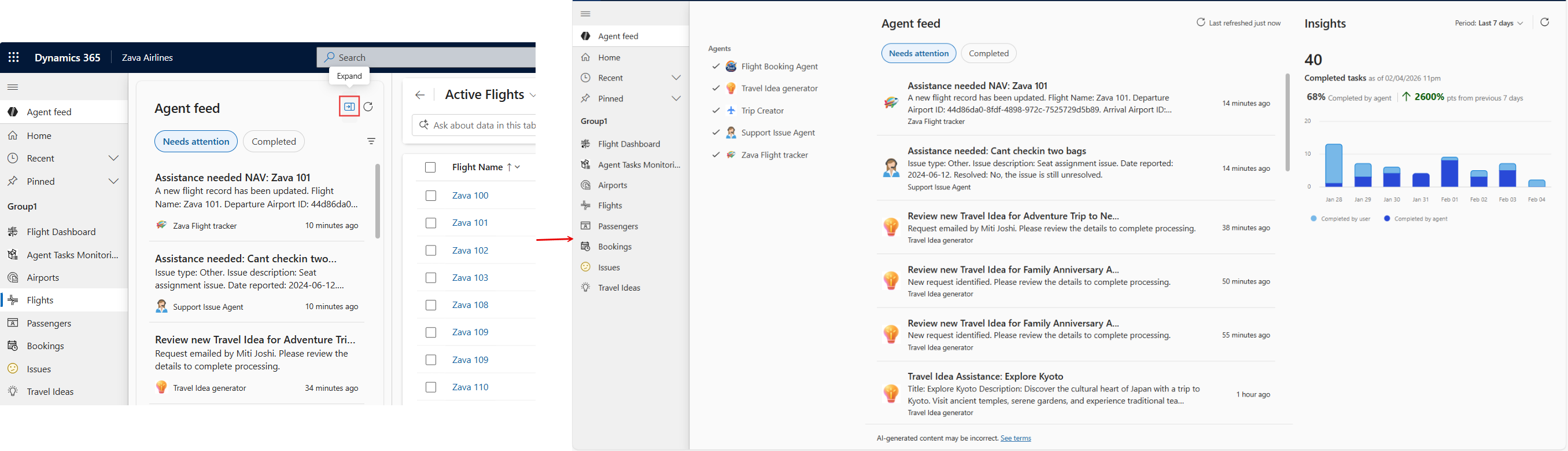Click the small Agent feed scrollbar

tap(377, 201)
